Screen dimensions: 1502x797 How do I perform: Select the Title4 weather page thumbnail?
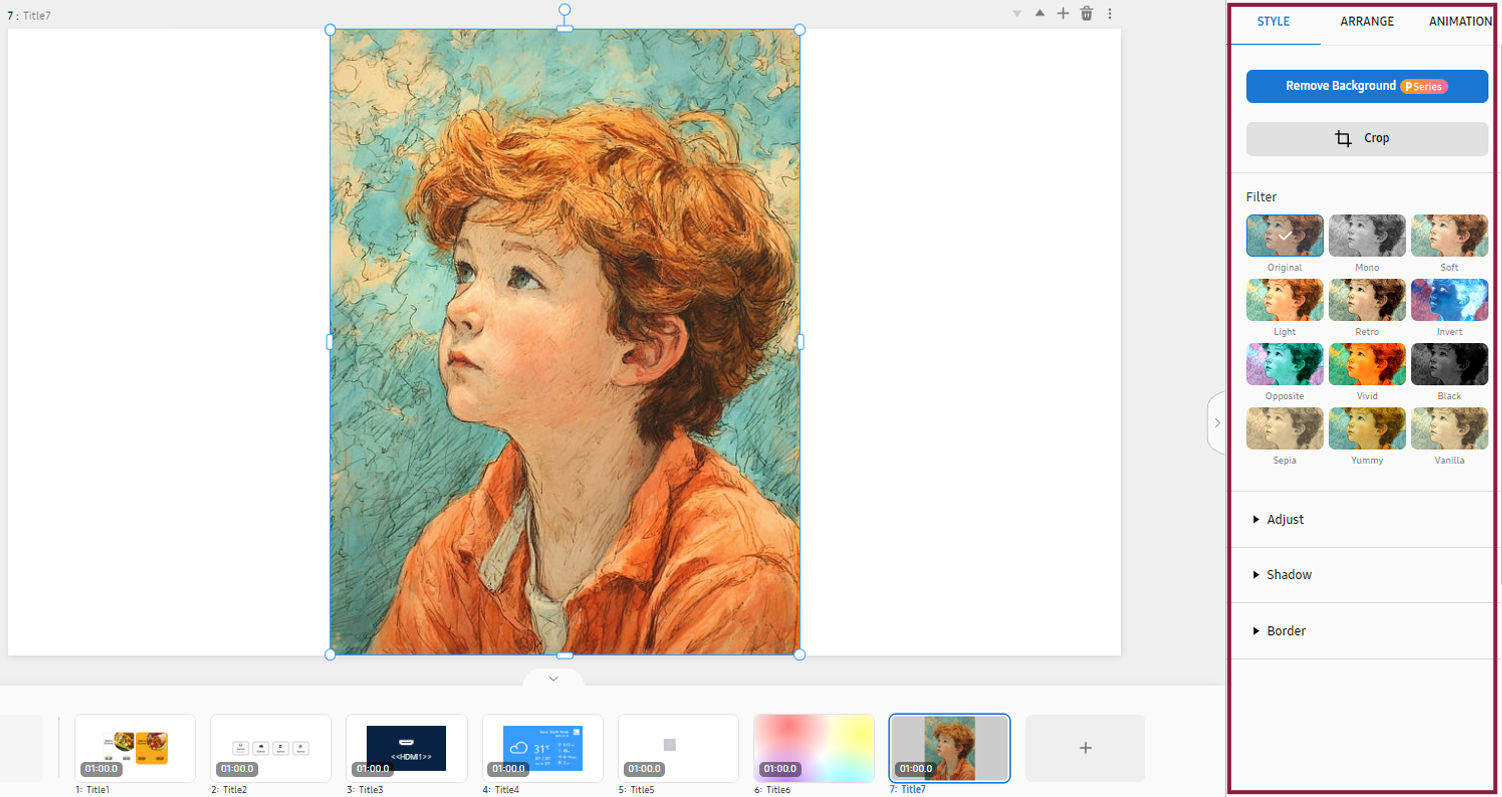[542, 748]
